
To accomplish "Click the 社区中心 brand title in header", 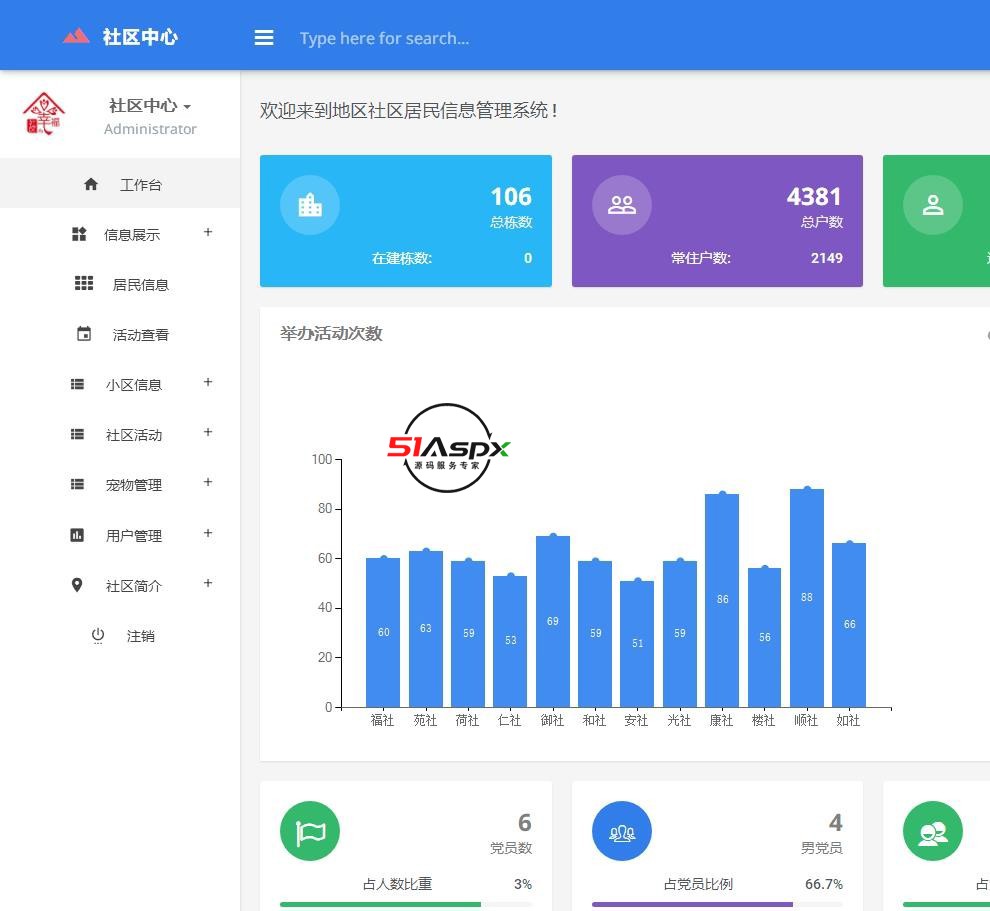I will [140, 37].
